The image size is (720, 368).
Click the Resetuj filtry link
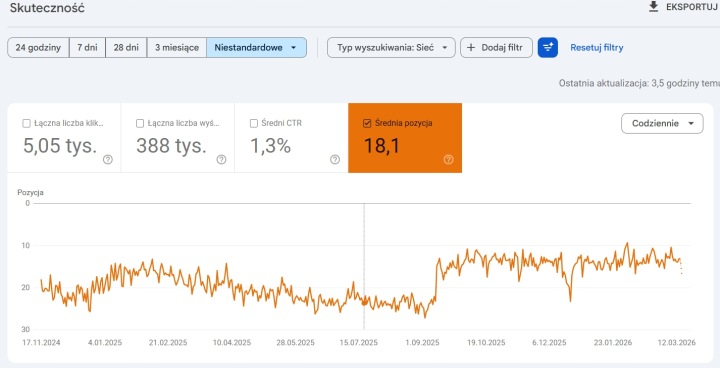596,47
